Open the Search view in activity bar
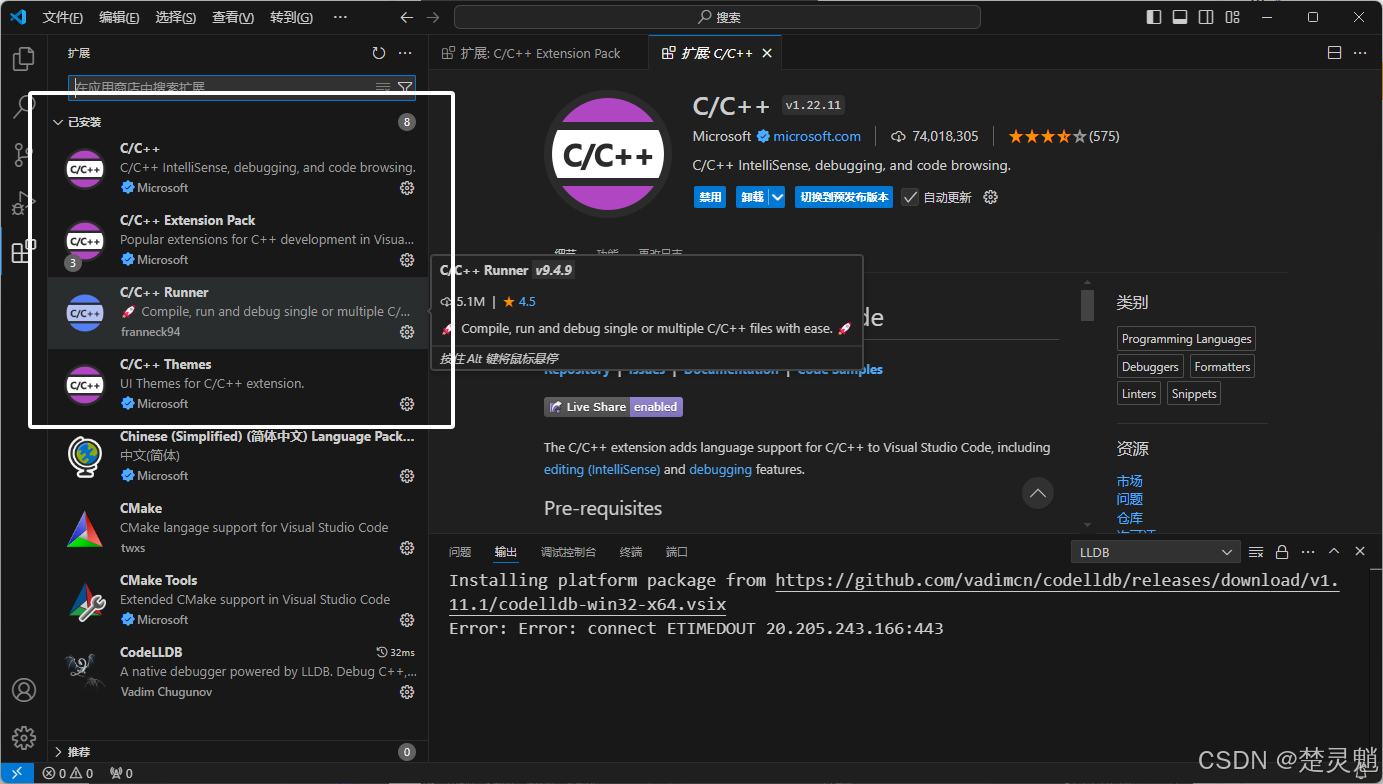Screen dimensions: 1383x784 (x=24, y=107)
